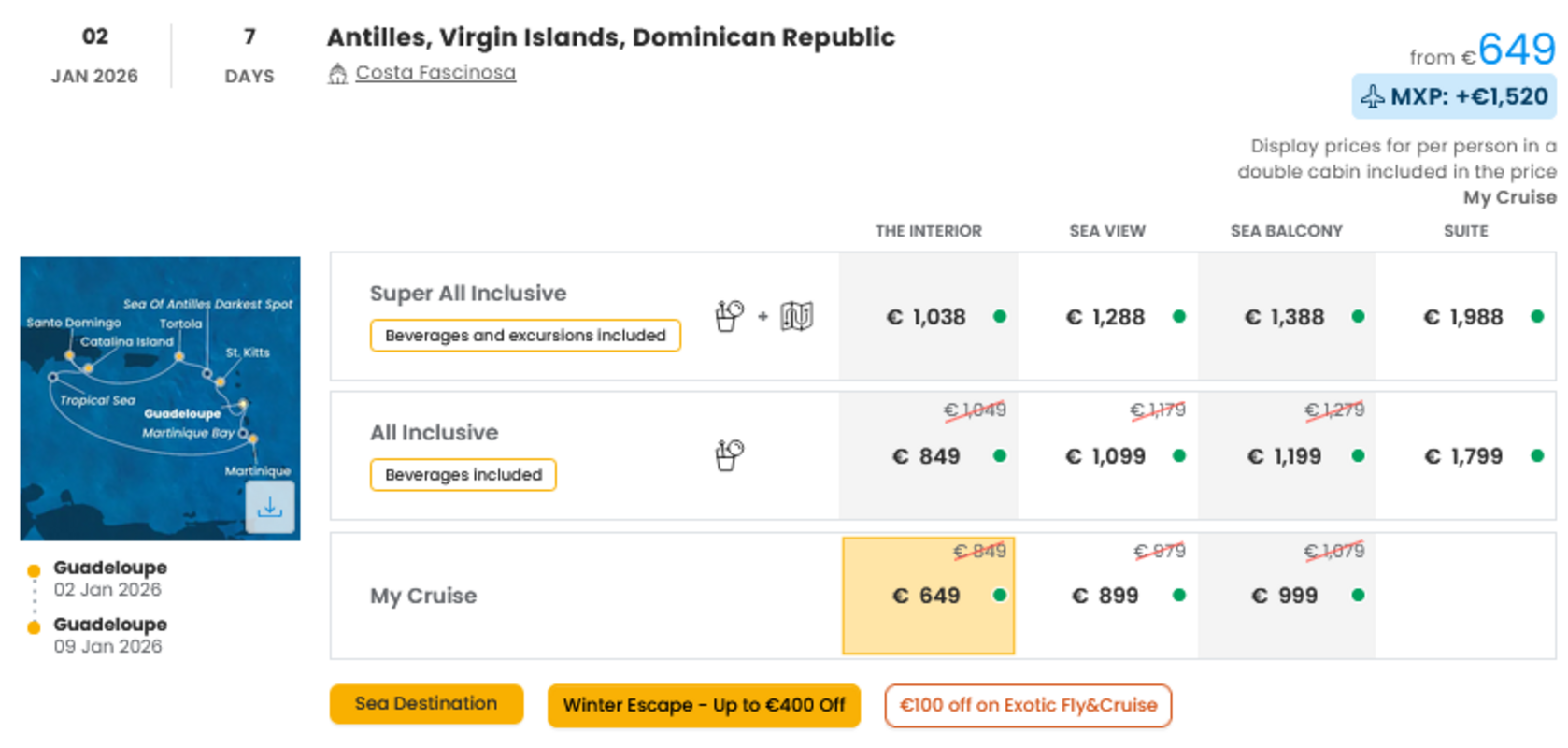The width and height of the screenshot is (1568, 748).
Task: Click the MXP: +€1,520 flight badge
Action: 1454,96
